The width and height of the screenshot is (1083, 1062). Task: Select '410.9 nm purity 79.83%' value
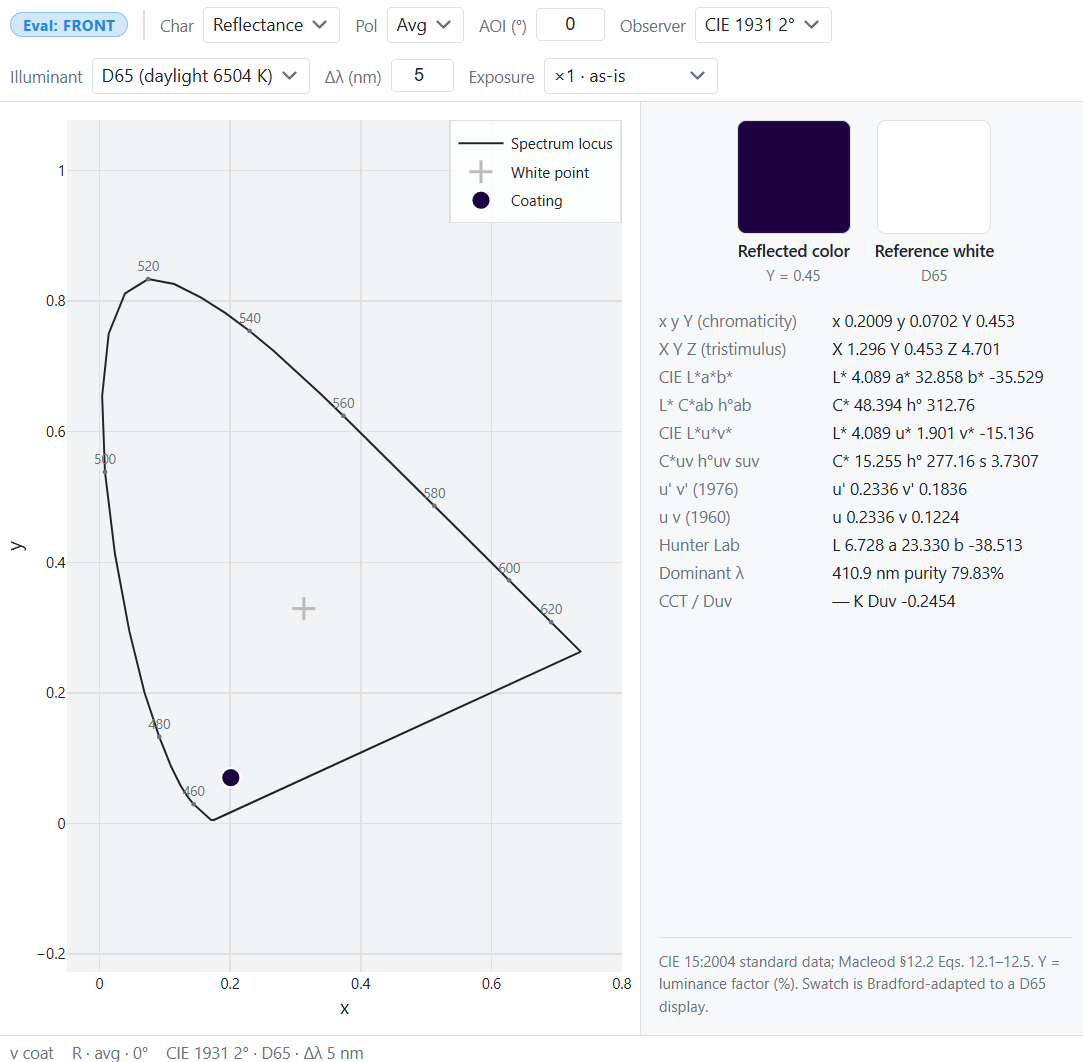click(x=917, y=573)
